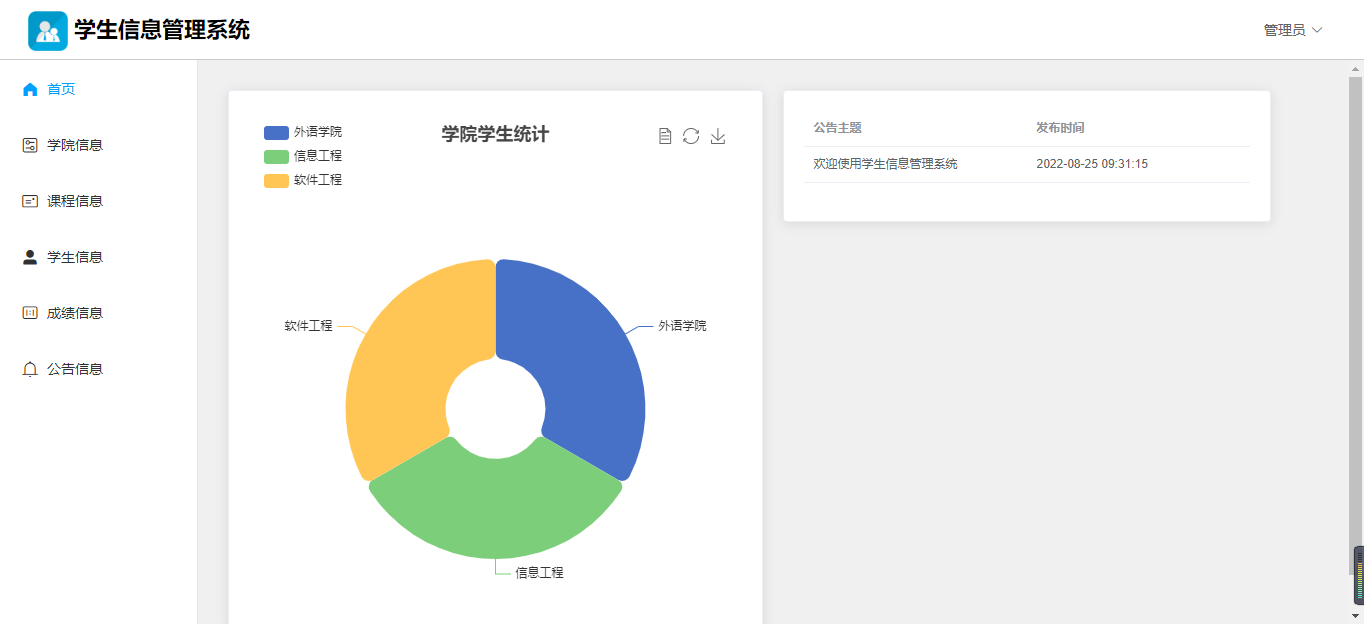
Task: Open announcement 欢迎使用学生信息管理系统
Action: coord(885,164)
